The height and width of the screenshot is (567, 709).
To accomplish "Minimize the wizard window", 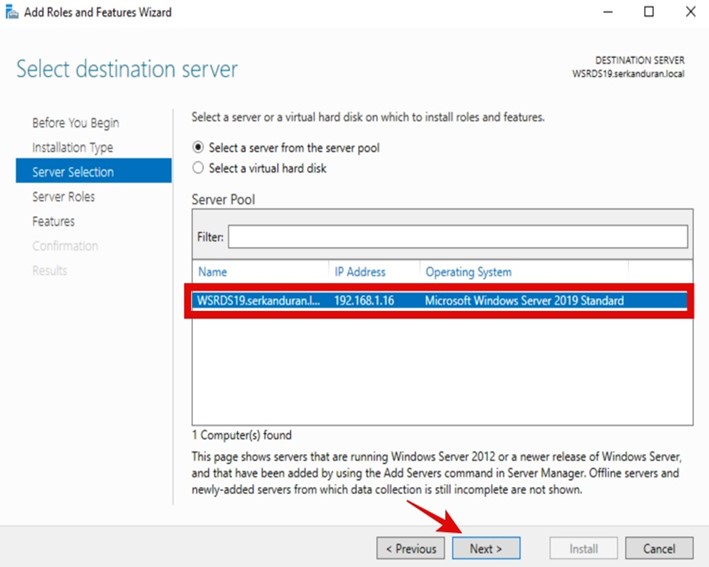I will [x=608, y=12].
